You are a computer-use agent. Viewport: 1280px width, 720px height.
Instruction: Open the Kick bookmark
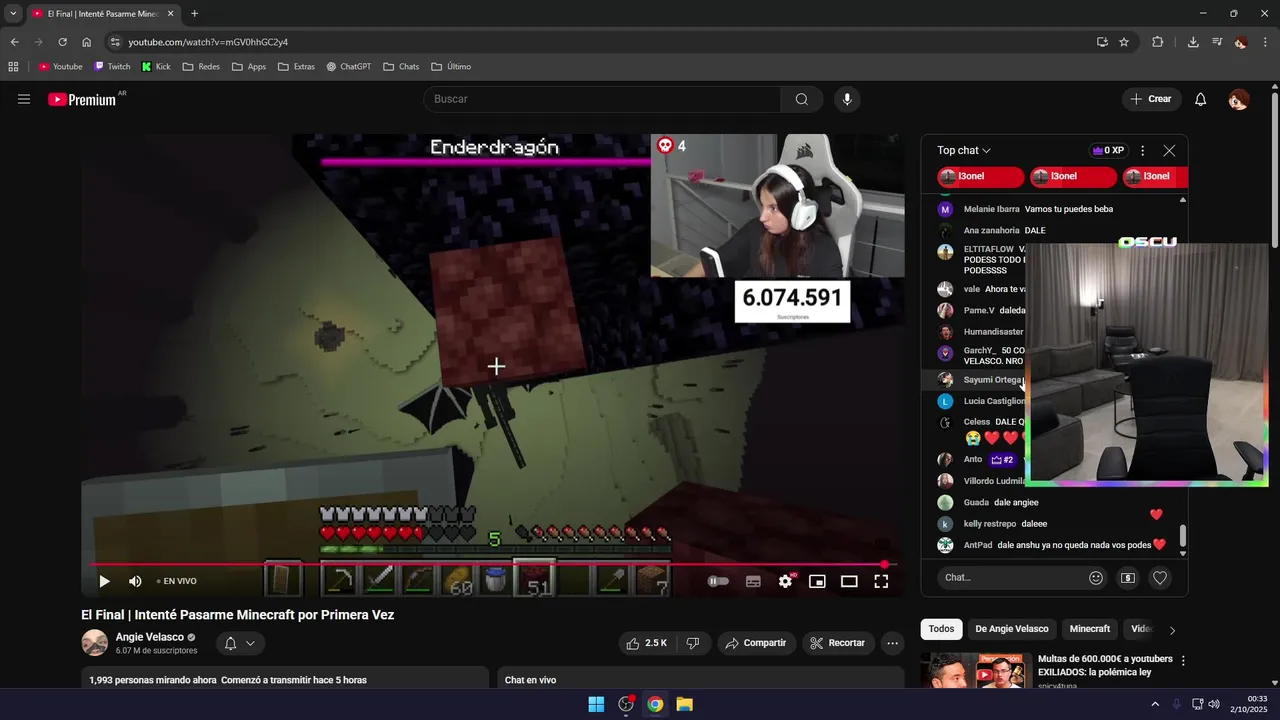(156, 67)
